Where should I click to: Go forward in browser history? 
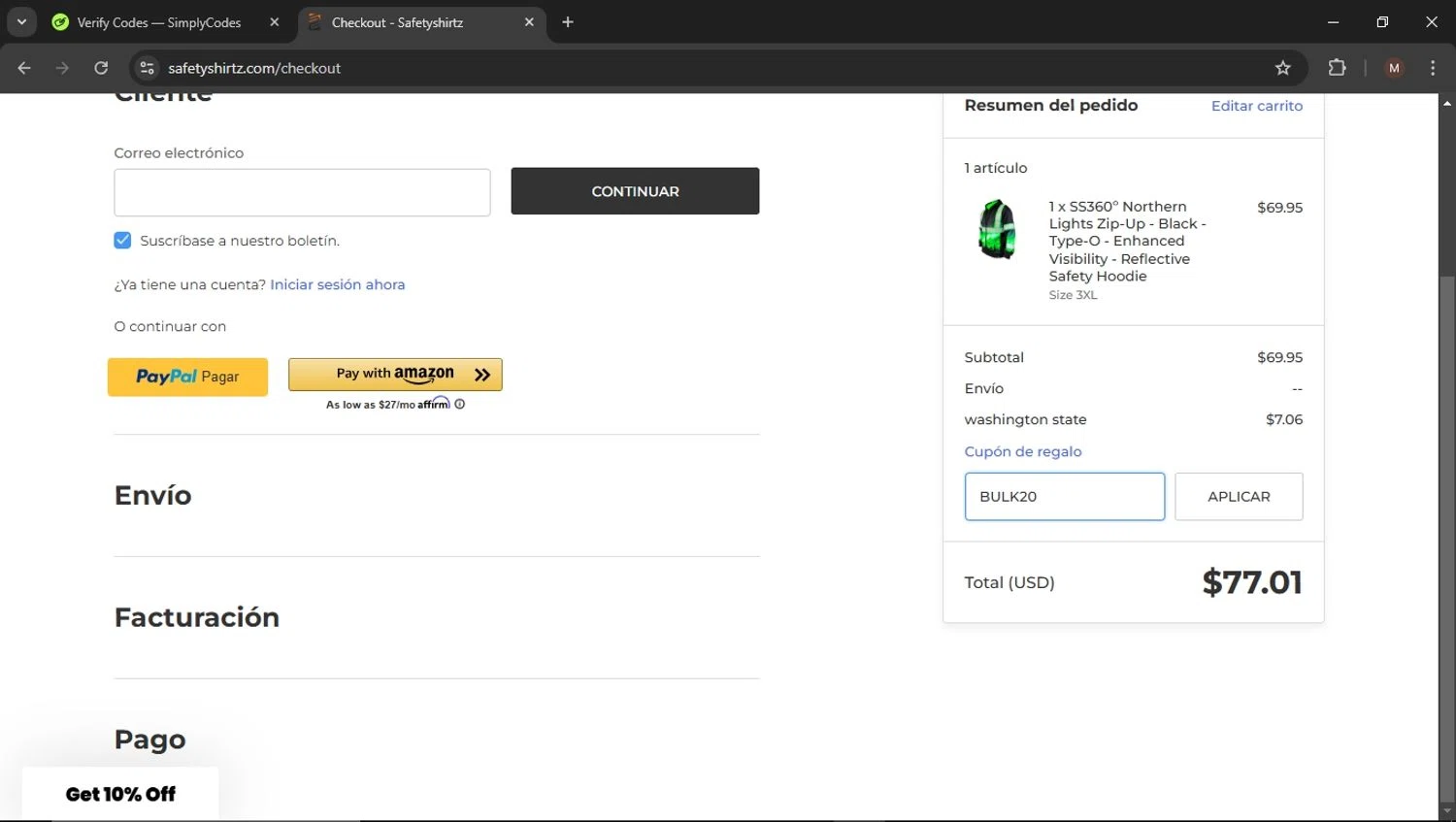62,68
